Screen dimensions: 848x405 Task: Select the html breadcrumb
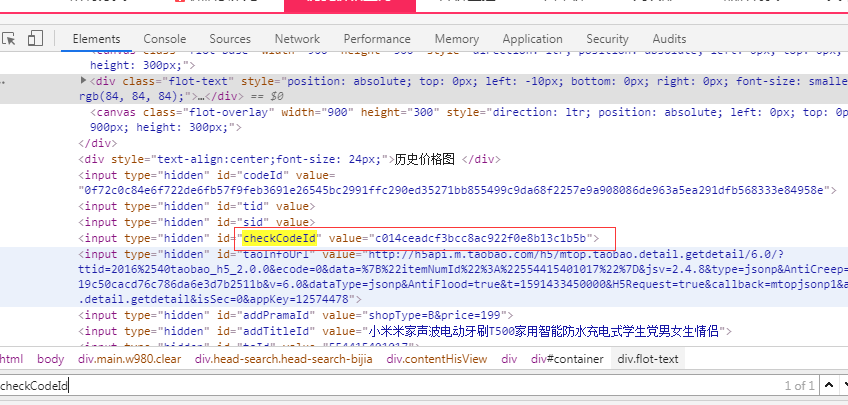coord(11,359)
